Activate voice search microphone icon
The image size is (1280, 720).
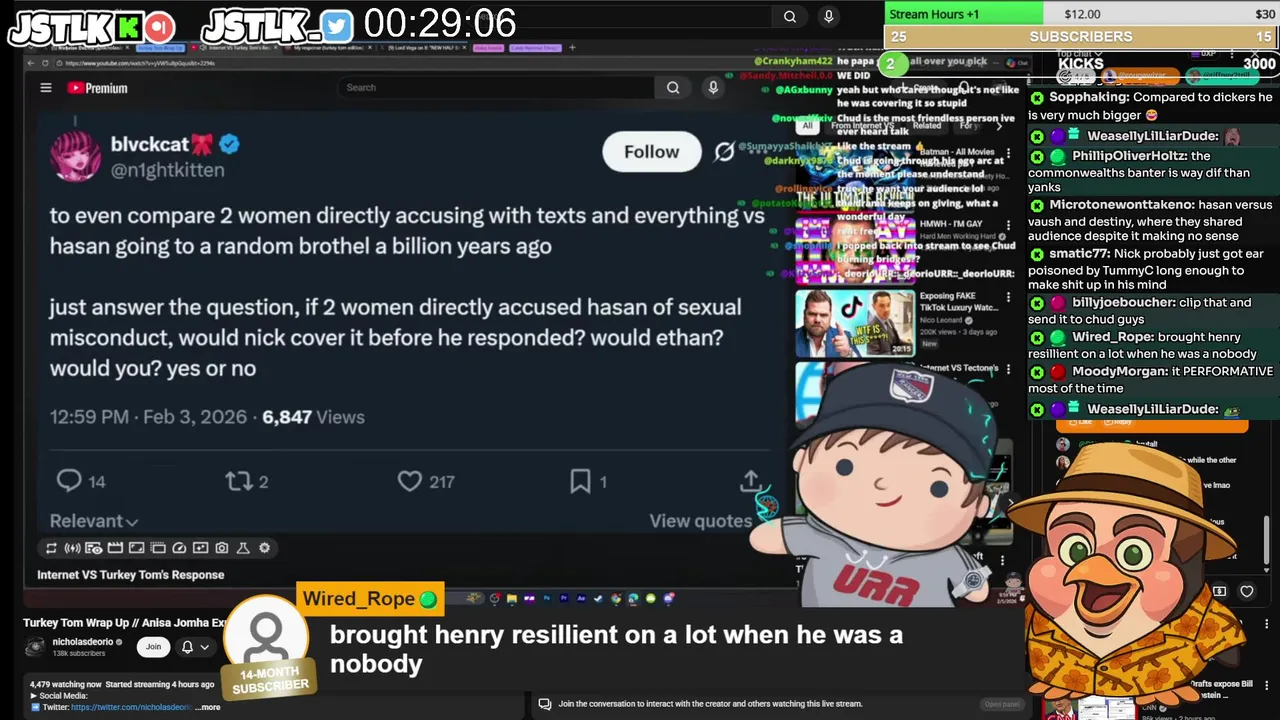pos(713,87)
